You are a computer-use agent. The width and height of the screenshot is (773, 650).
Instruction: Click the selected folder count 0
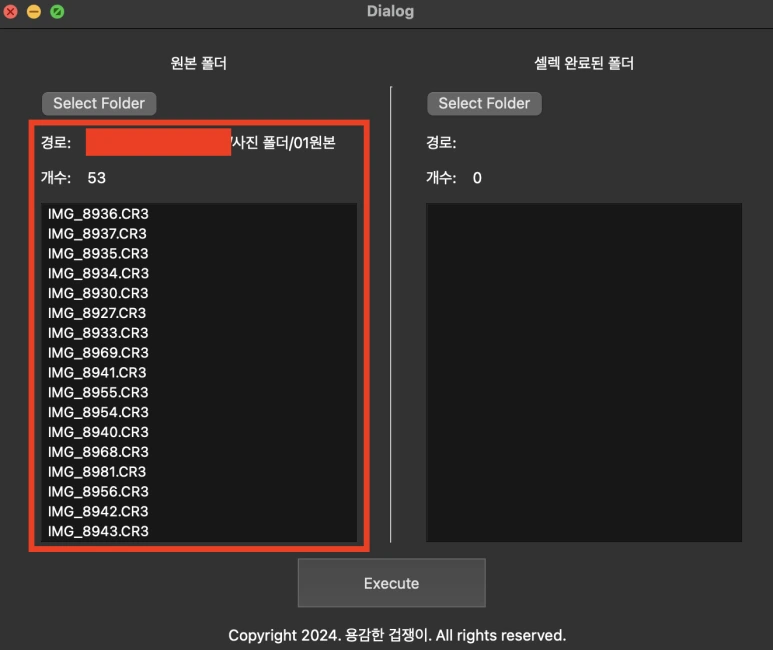477,178
